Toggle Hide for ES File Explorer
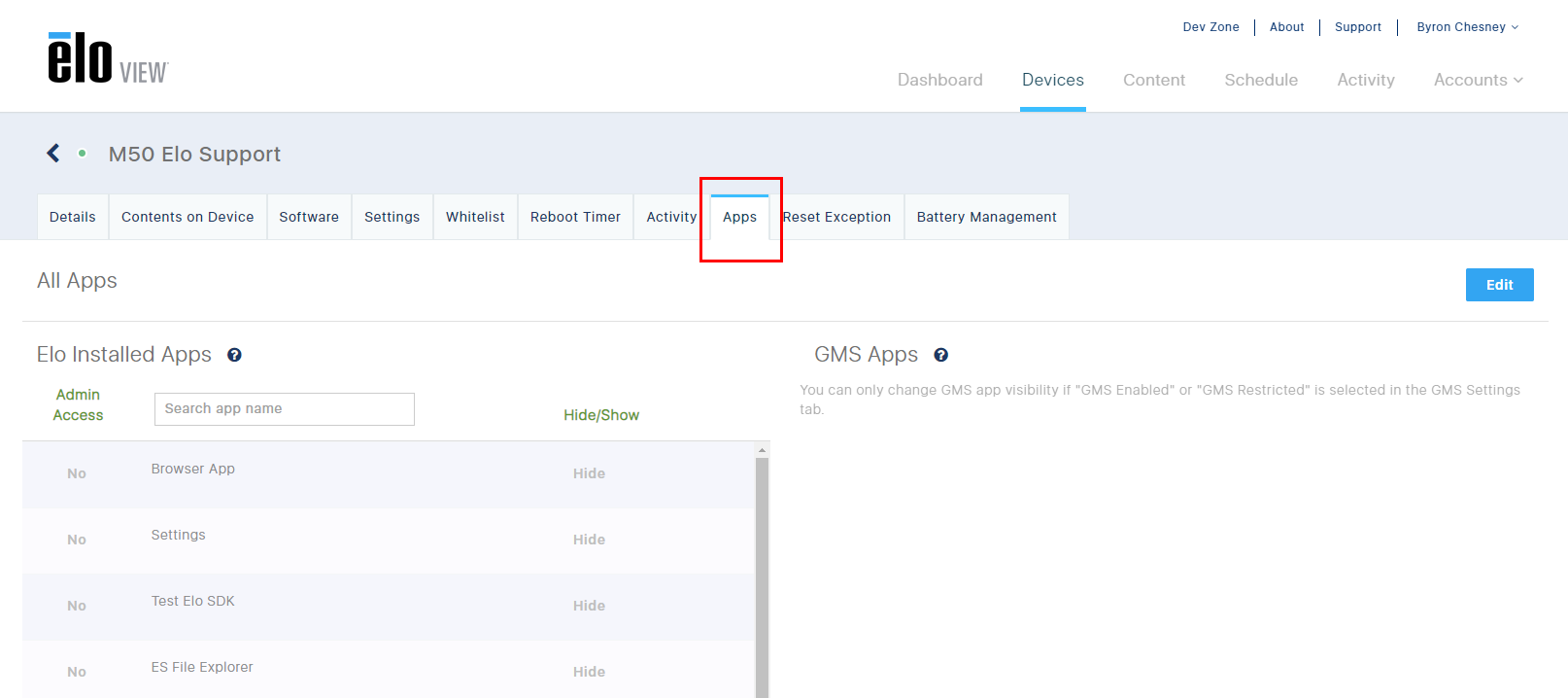This screenshot has height=698, width=1568. (x=589, y=672)
